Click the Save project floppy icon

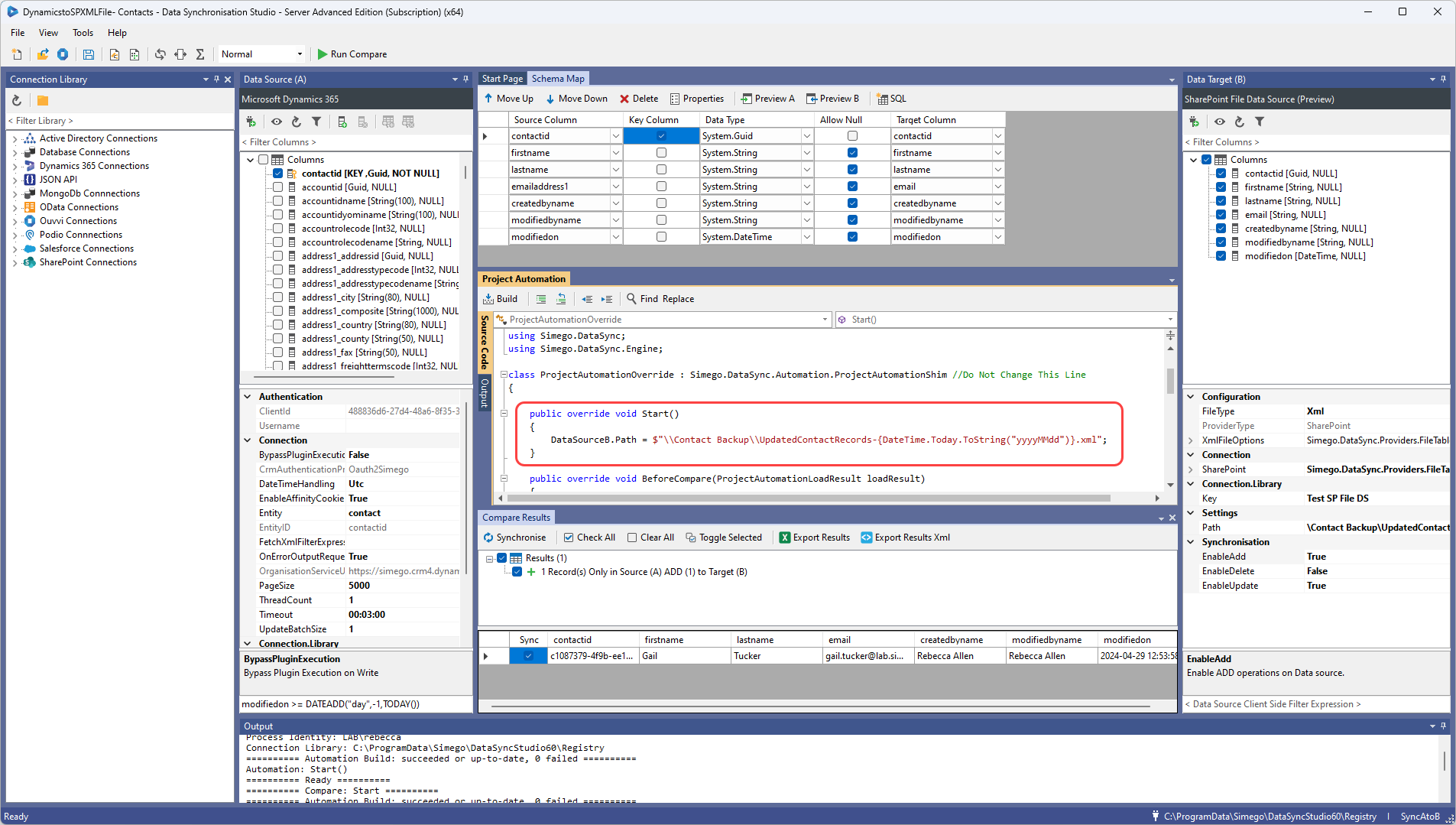[89, 54]
